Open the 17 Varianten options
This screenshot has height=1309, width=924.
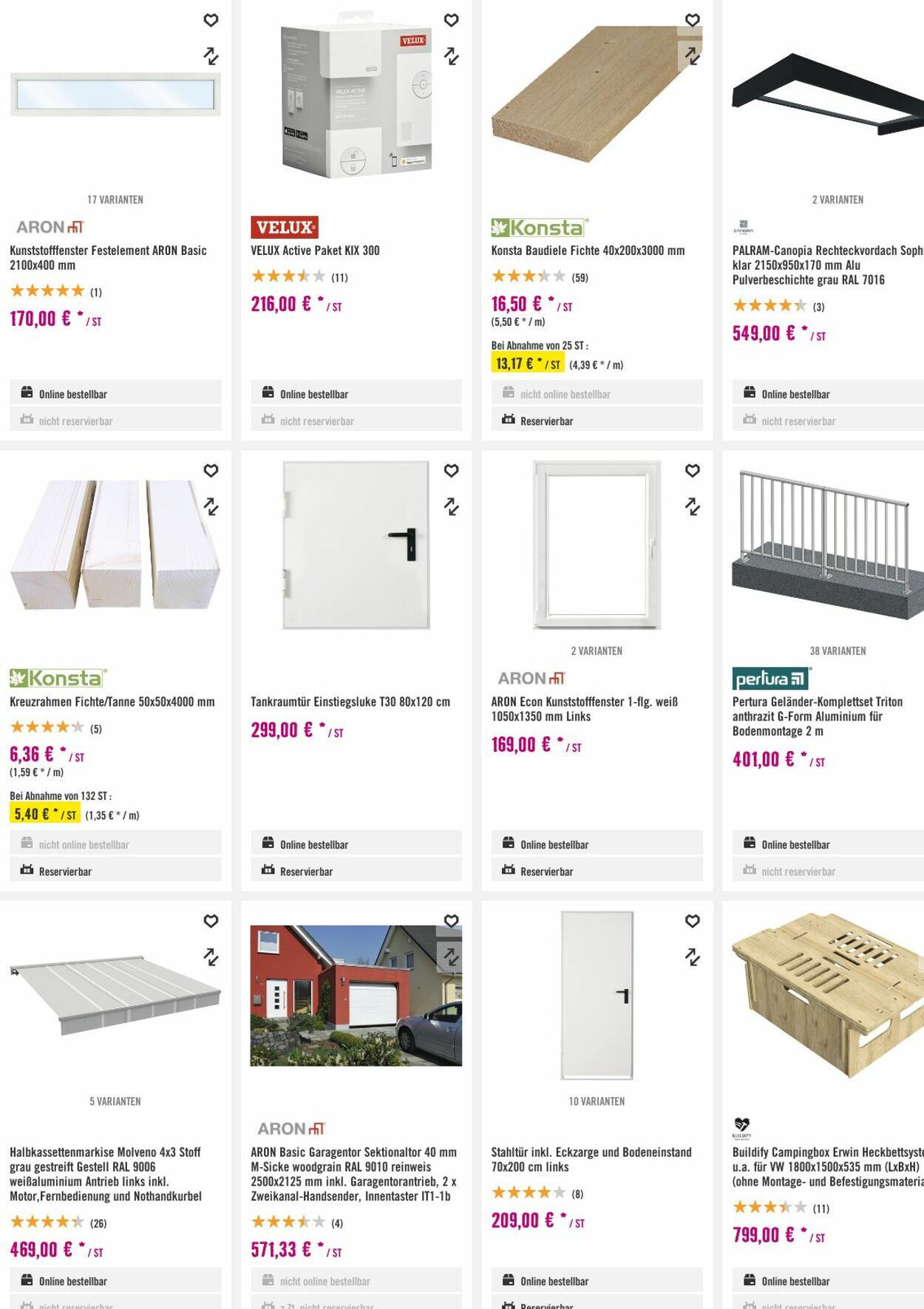tap(115, 200)
